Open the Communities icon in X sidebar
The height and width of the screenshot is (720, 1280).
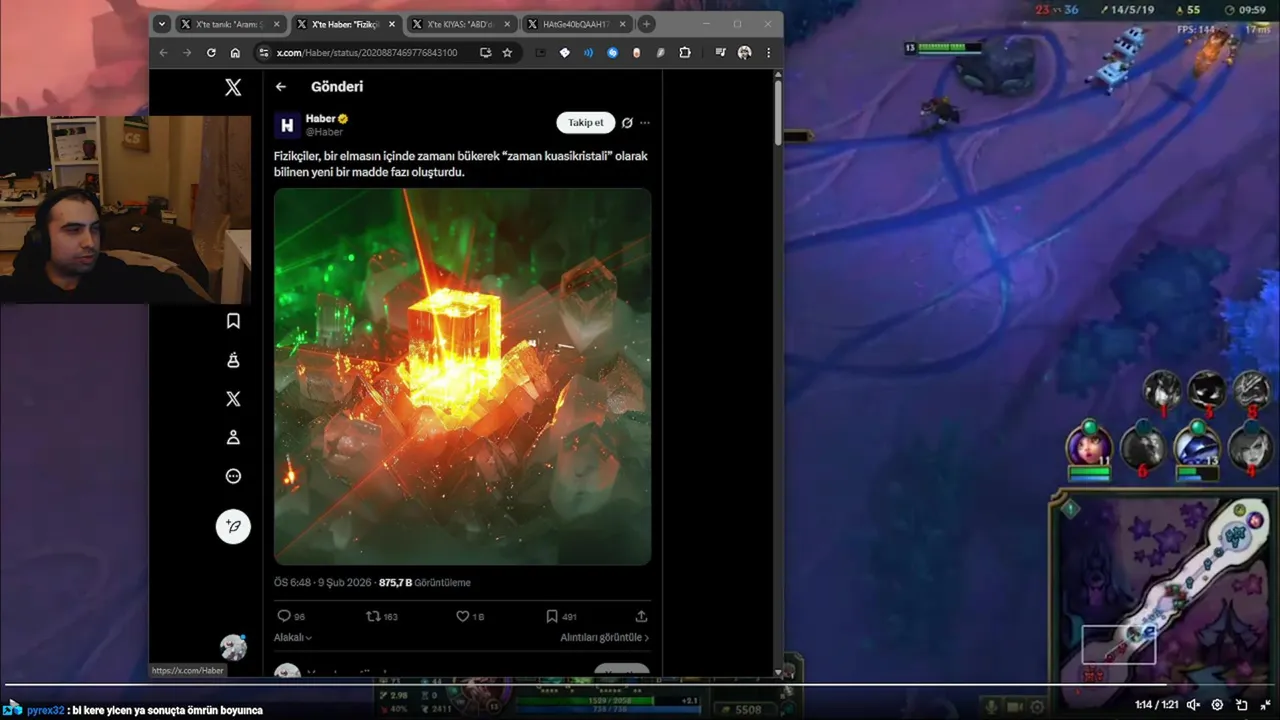(x=233, y=360)
